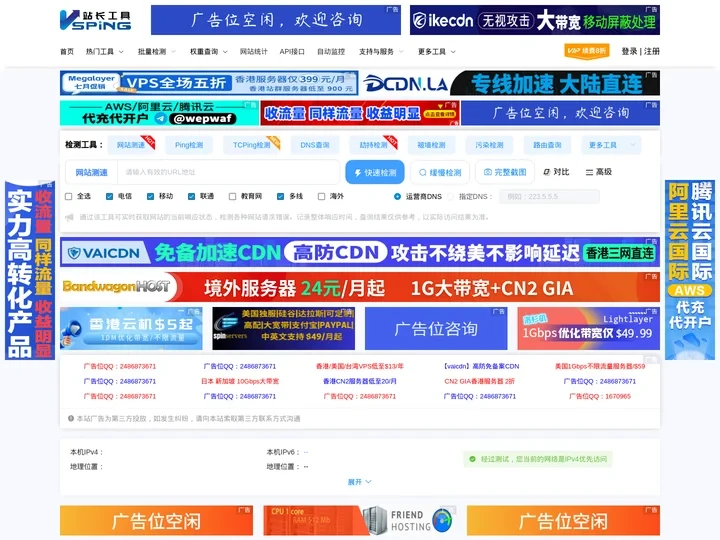720x540 pixels.
Task: Click the URL input field
Action: click(x=229, y=172)
